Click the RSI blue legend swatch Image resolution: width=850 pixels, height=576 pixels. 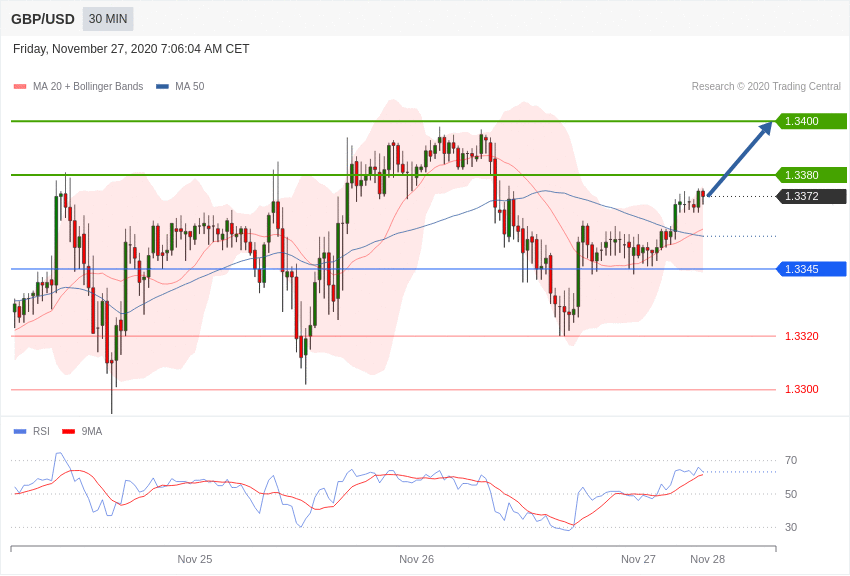pos(20,431)
